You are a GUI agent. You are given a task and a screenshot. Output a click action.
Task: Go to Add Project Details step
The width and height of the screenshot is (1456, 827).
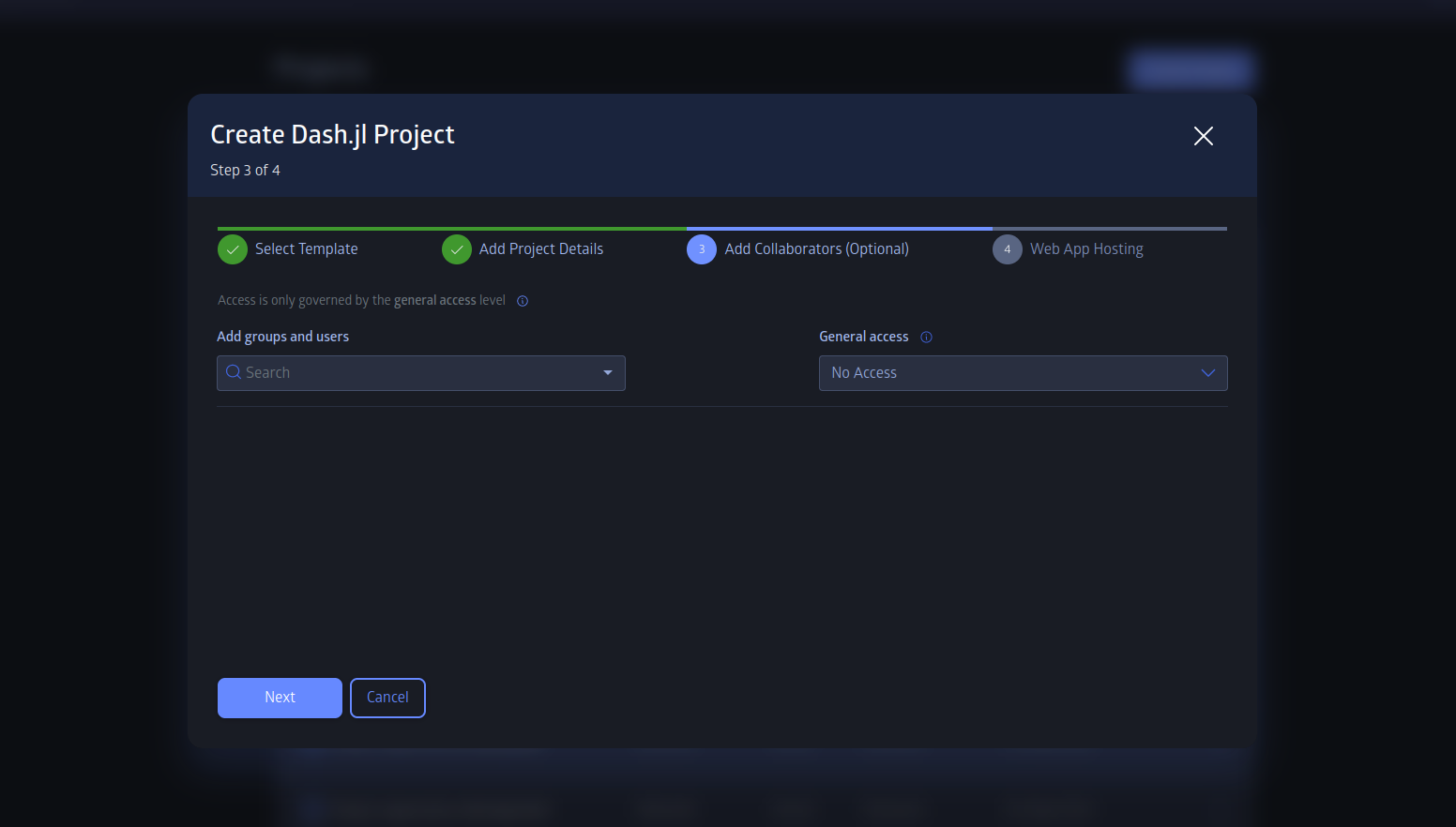[x=541, y=249]
